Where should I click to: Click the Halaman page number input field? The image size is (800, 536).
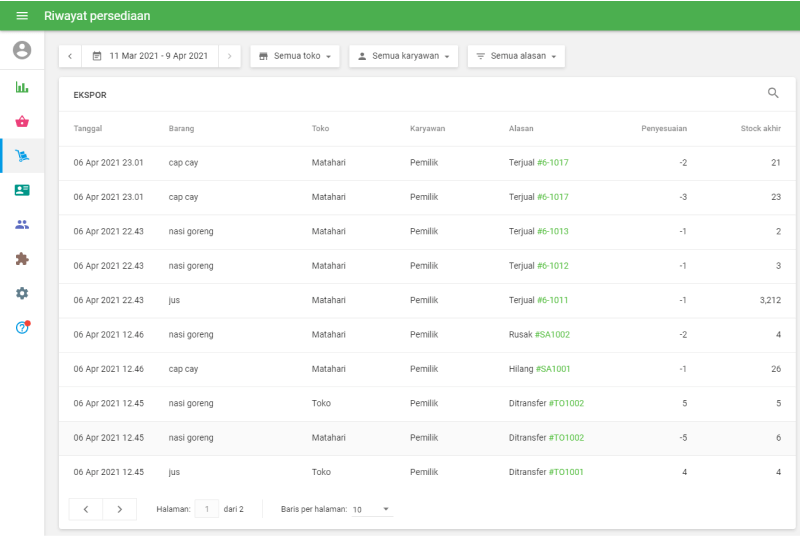pos(207,509)
